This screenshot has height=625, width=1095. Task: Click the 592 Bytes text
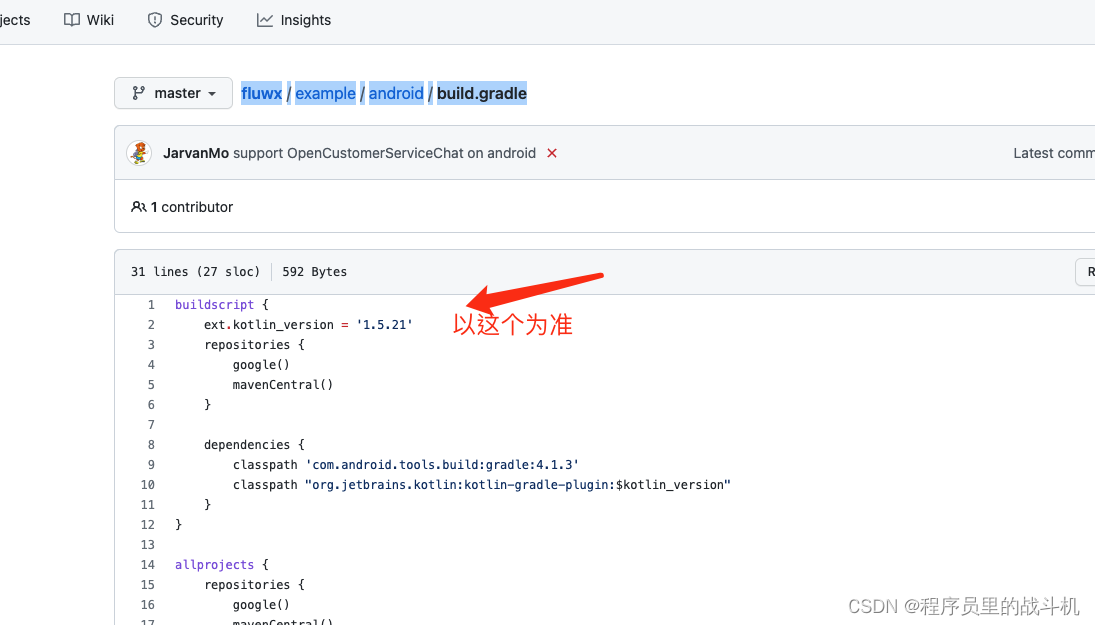pyautogui.click(x=314, y=272)
